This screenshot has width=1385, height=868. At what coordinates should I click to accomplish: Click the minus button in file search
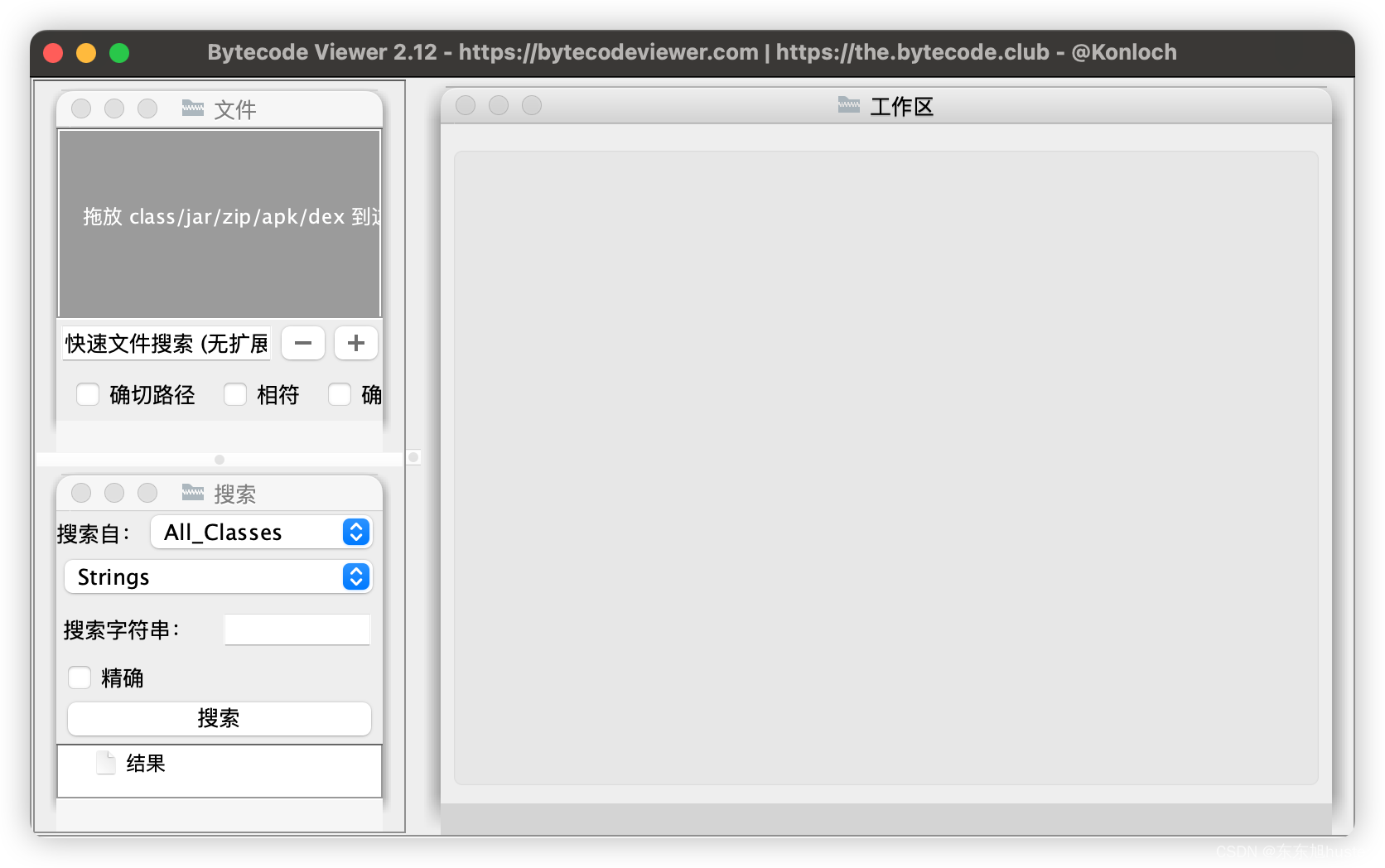303,343
